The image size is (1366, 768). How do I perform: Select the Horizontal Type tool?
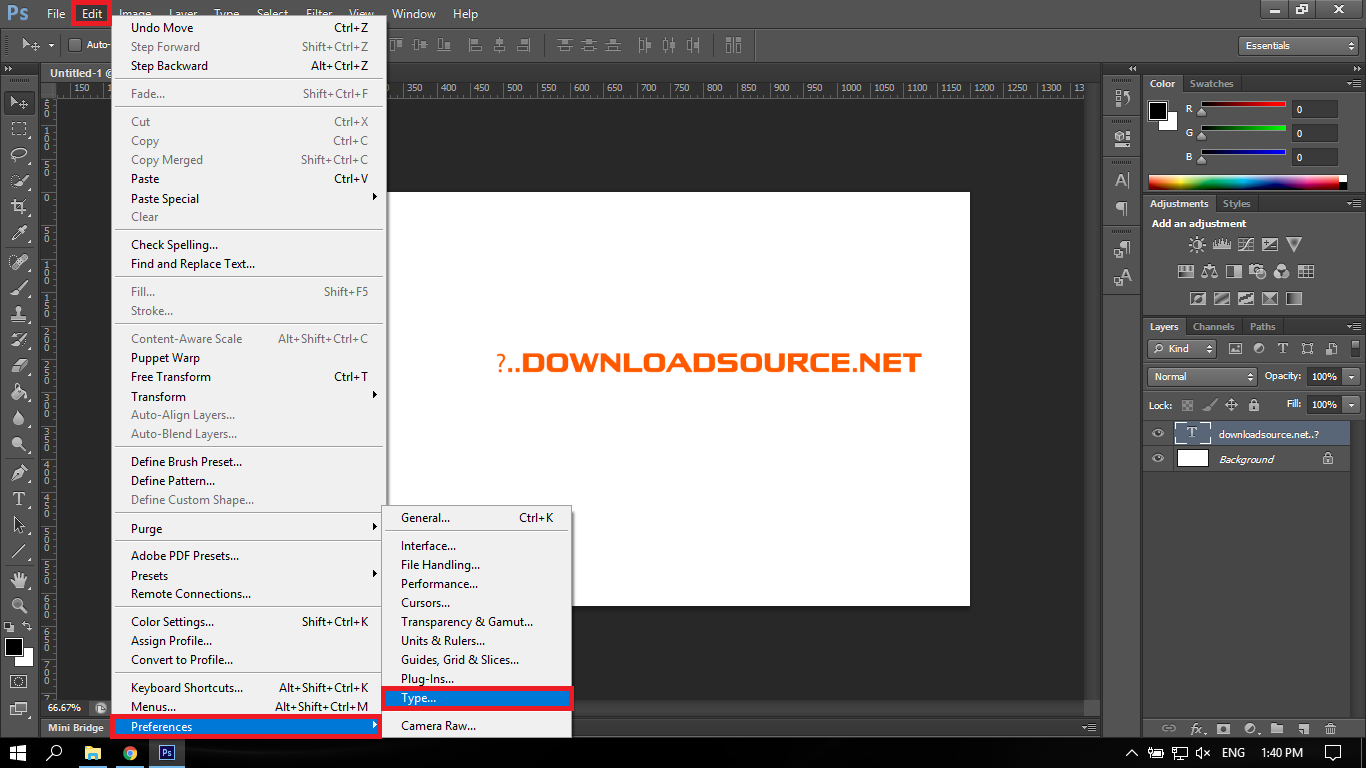[19, 498]
